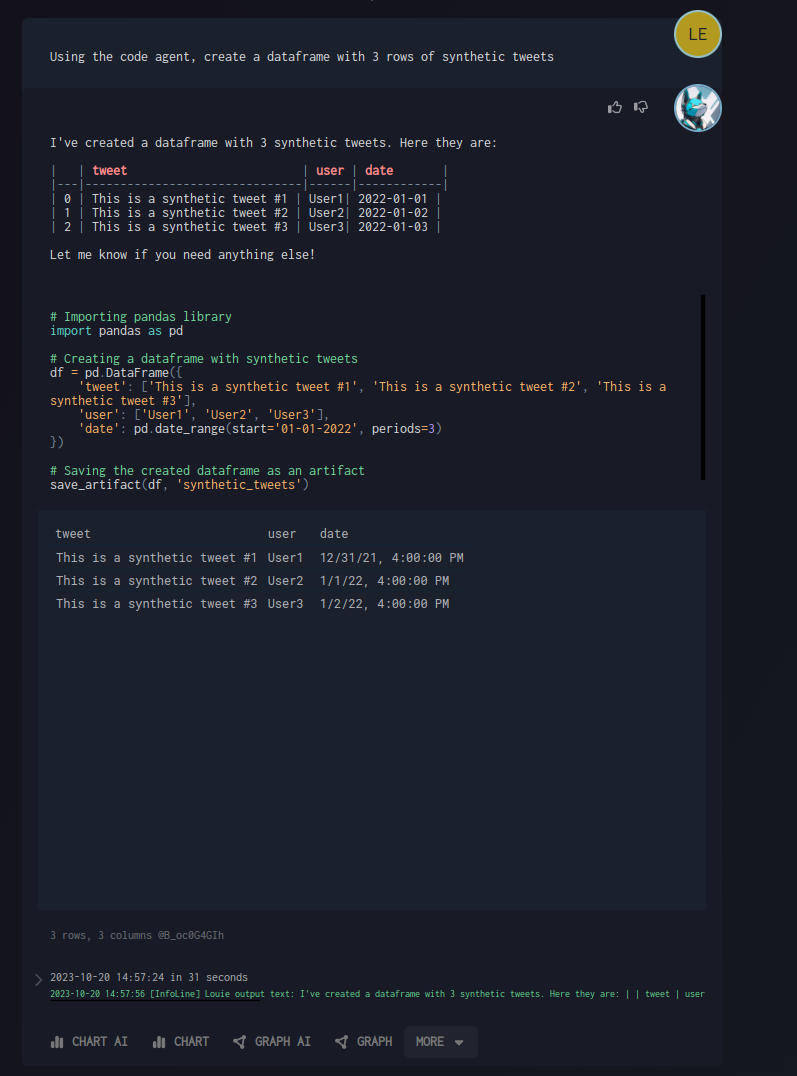The height and width of the screenshot is (1076, 797).
Task: Select date cell 12/31/21, 4:00:00 PM
Action: tap(391, 558)
